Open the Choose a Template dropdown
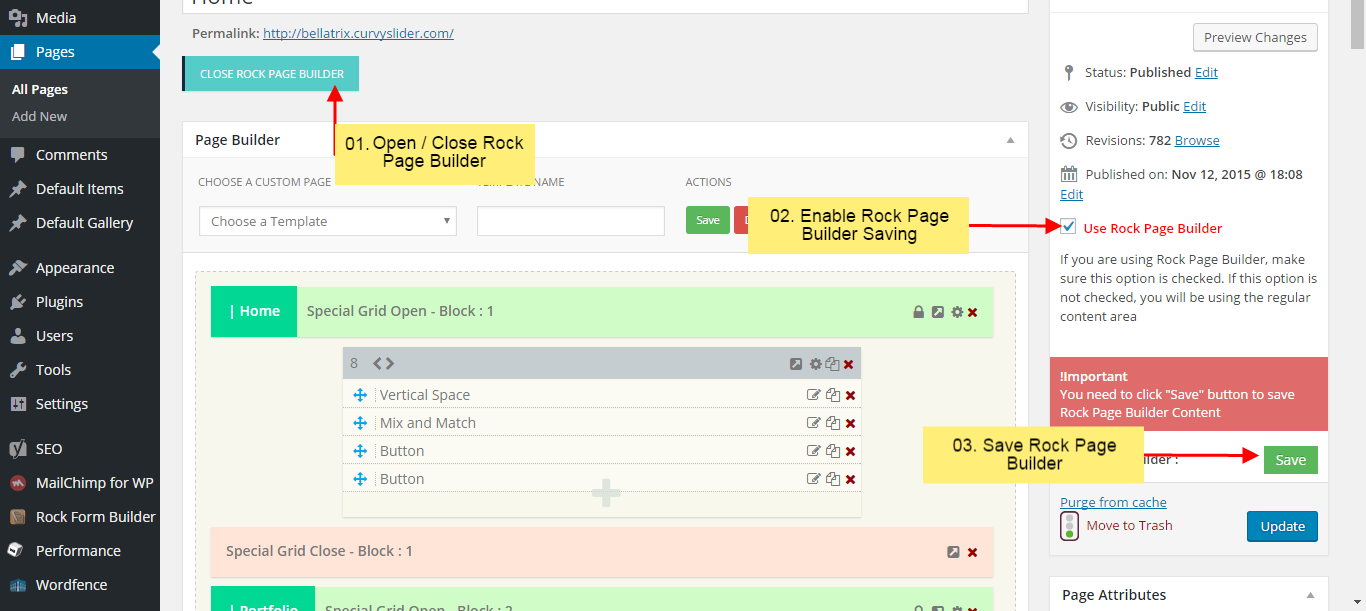The width and height of the screenshot is (1366, 611). [328, 221]
